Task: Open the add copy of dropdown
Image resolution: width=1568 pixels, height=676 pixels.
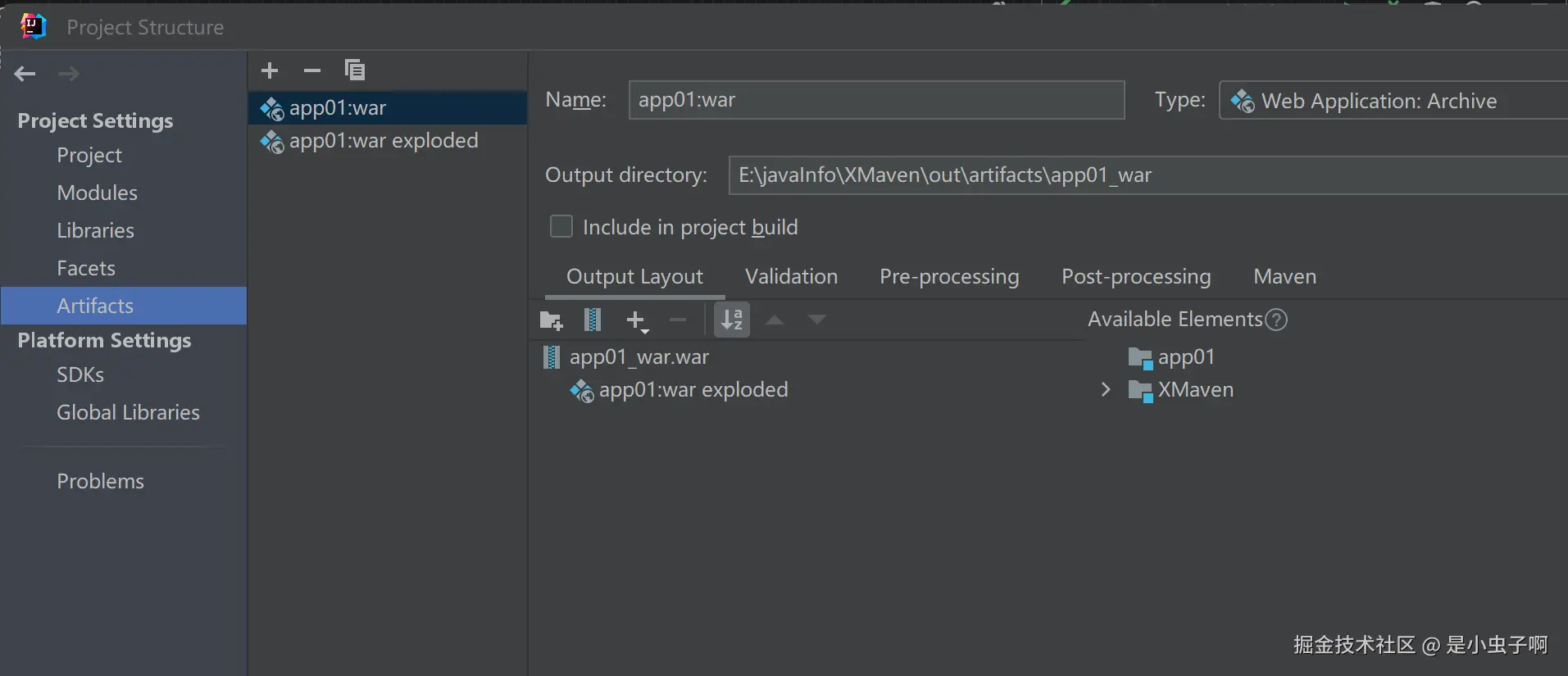Action: [637, 320]
